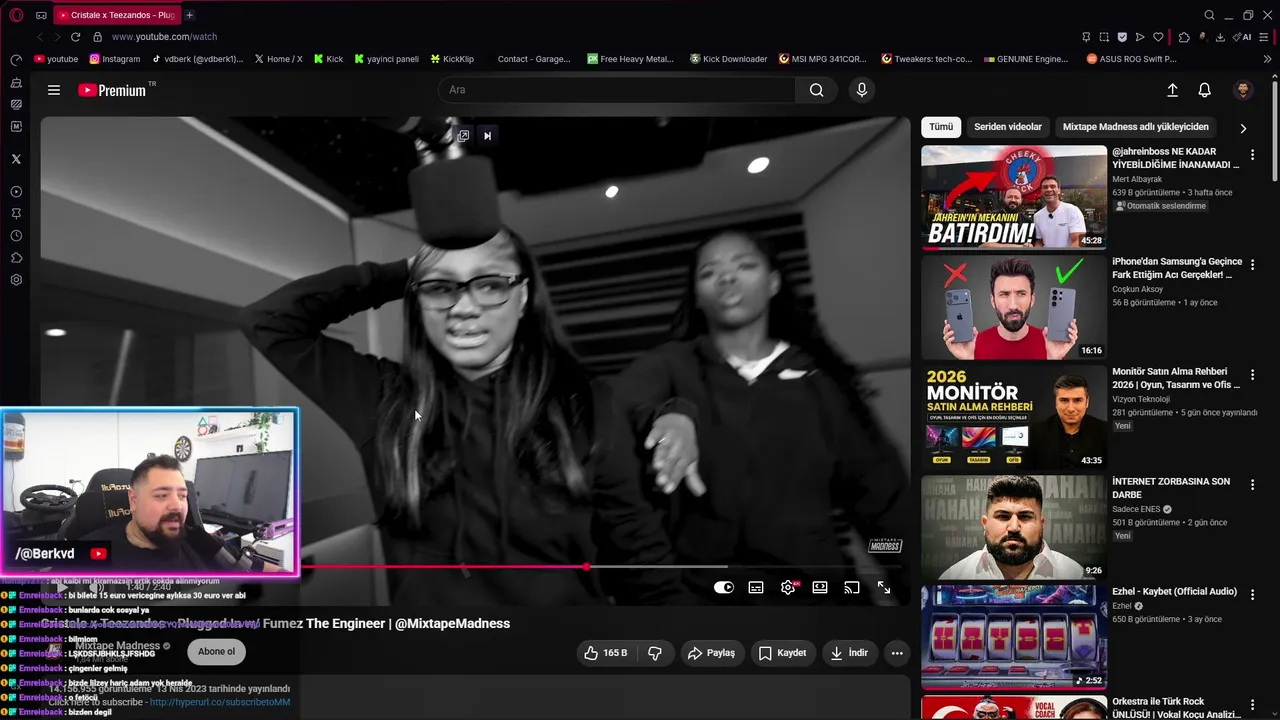This screenshot has height=720, width=1280.
Task: Open the Instagram bookmark
Action: pyautogui.click(x=113, y=59)
